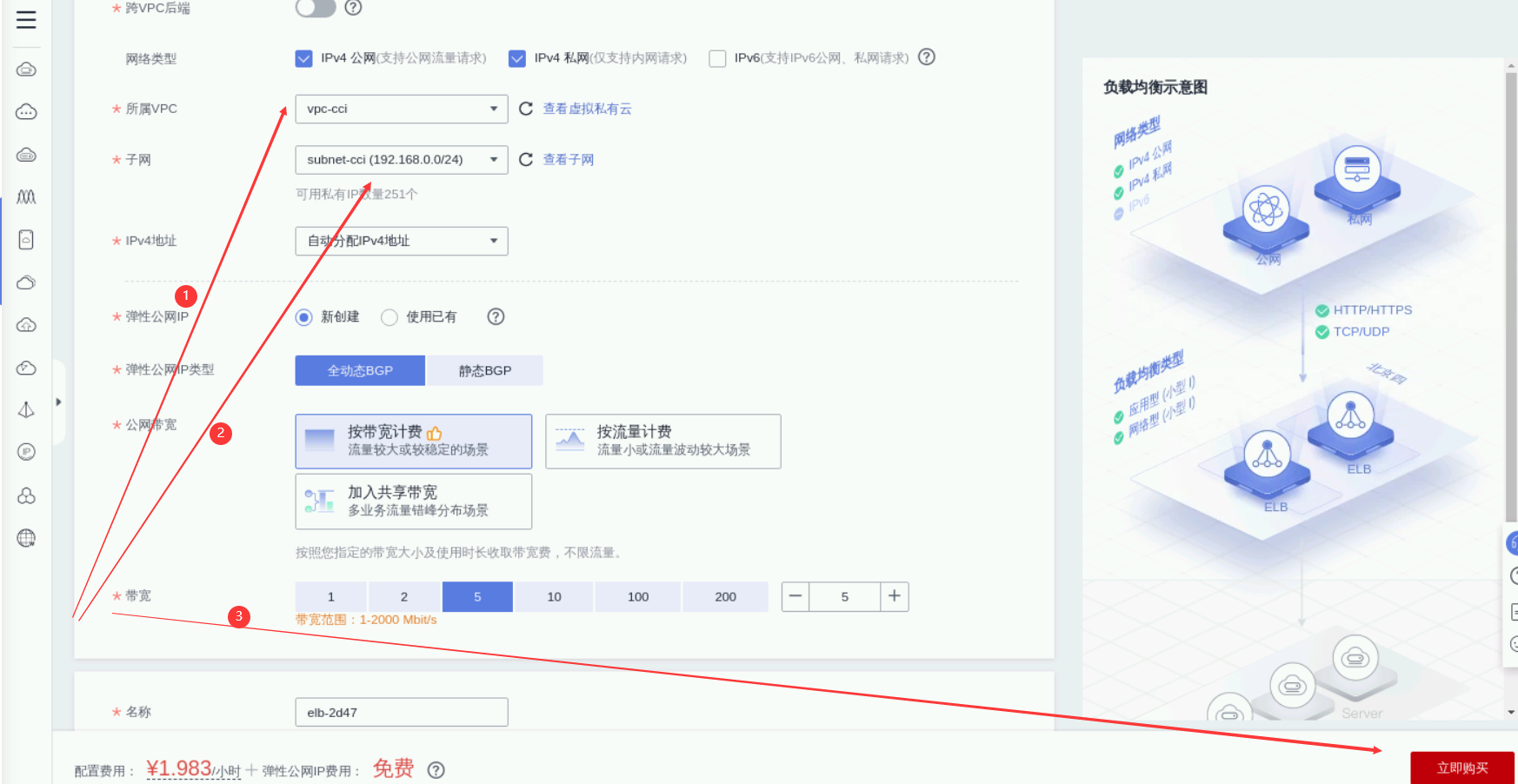The image size is (1518, 784).
Task: Select the 5 bandwidth preset button
Action: (477, 597)
